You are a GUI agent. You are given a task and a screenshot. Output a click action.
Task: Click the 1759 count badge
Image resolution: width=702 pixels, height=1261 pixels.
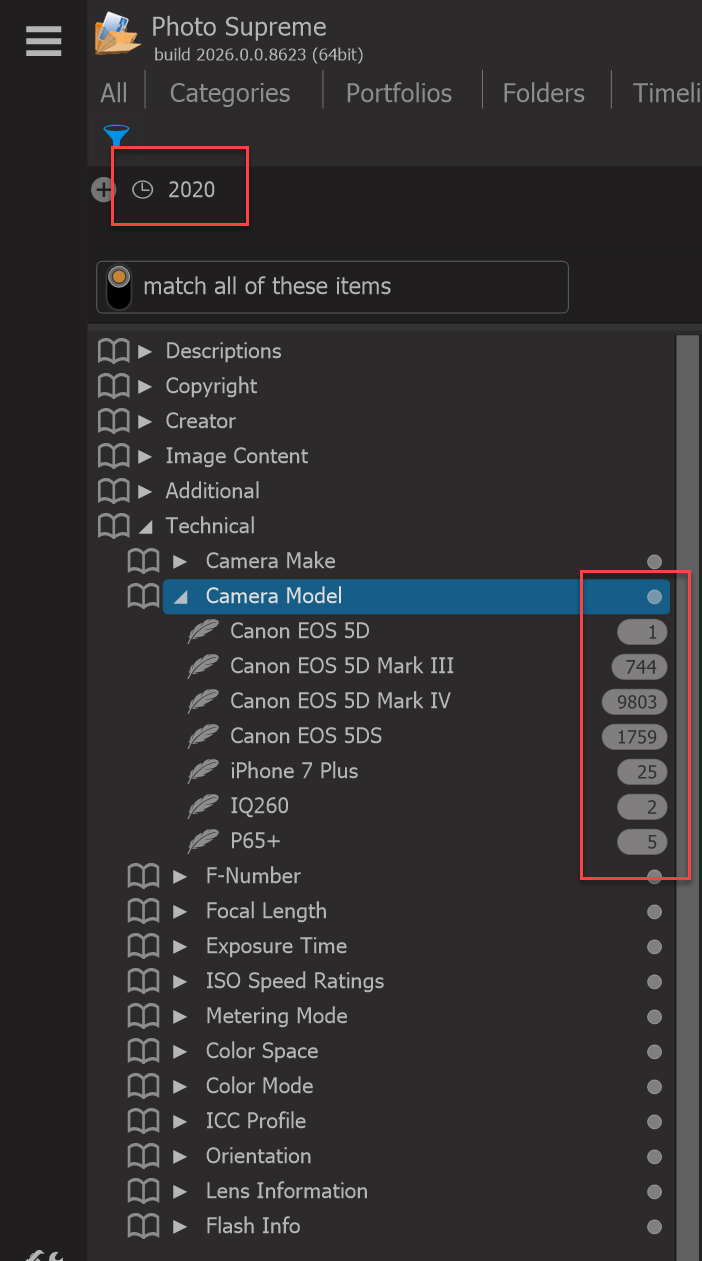coord(635,737)
